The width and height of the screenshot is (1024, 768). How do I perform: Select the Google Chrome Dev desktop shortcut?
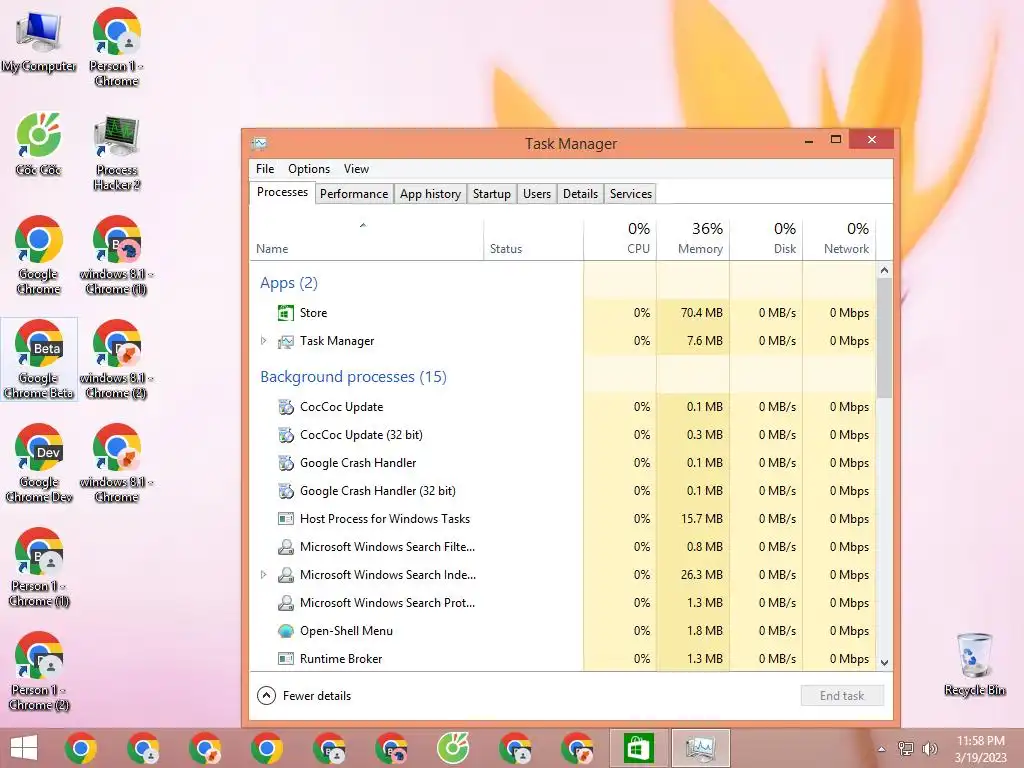tap(39, 464)
